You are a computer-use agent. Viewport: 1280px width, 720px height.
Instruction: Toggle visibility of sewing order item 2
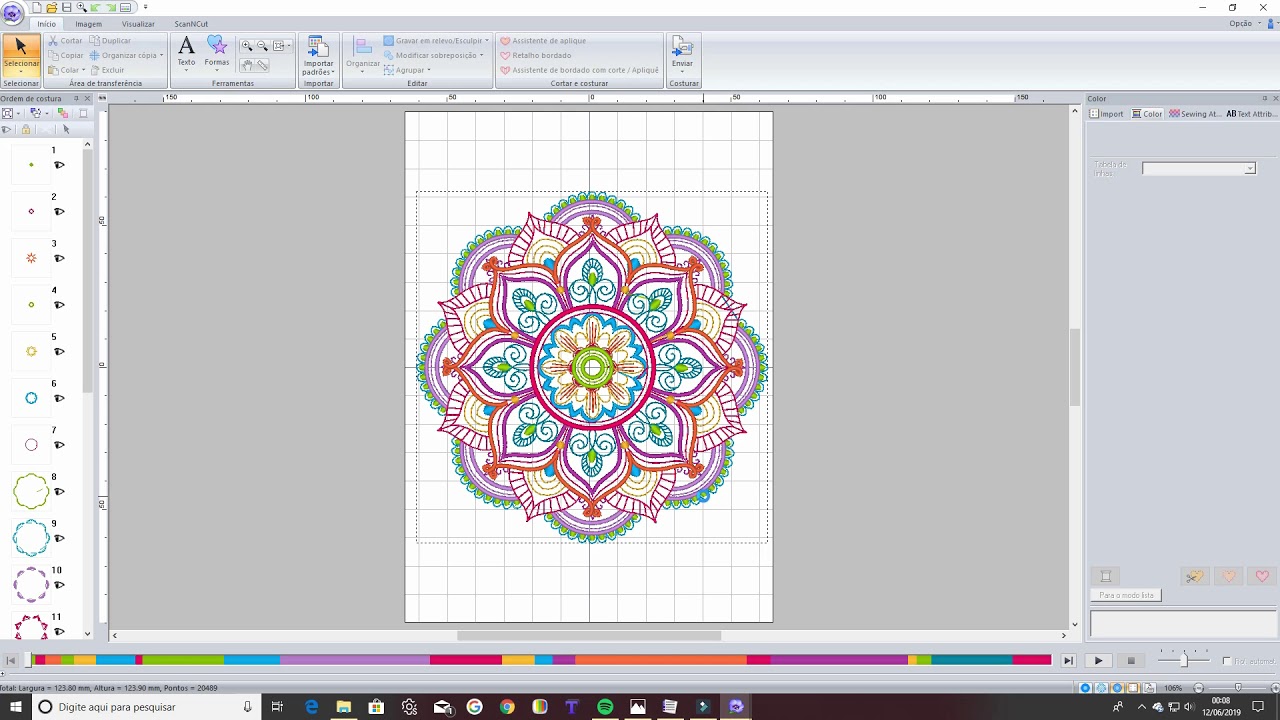click(x=59, y=212)
